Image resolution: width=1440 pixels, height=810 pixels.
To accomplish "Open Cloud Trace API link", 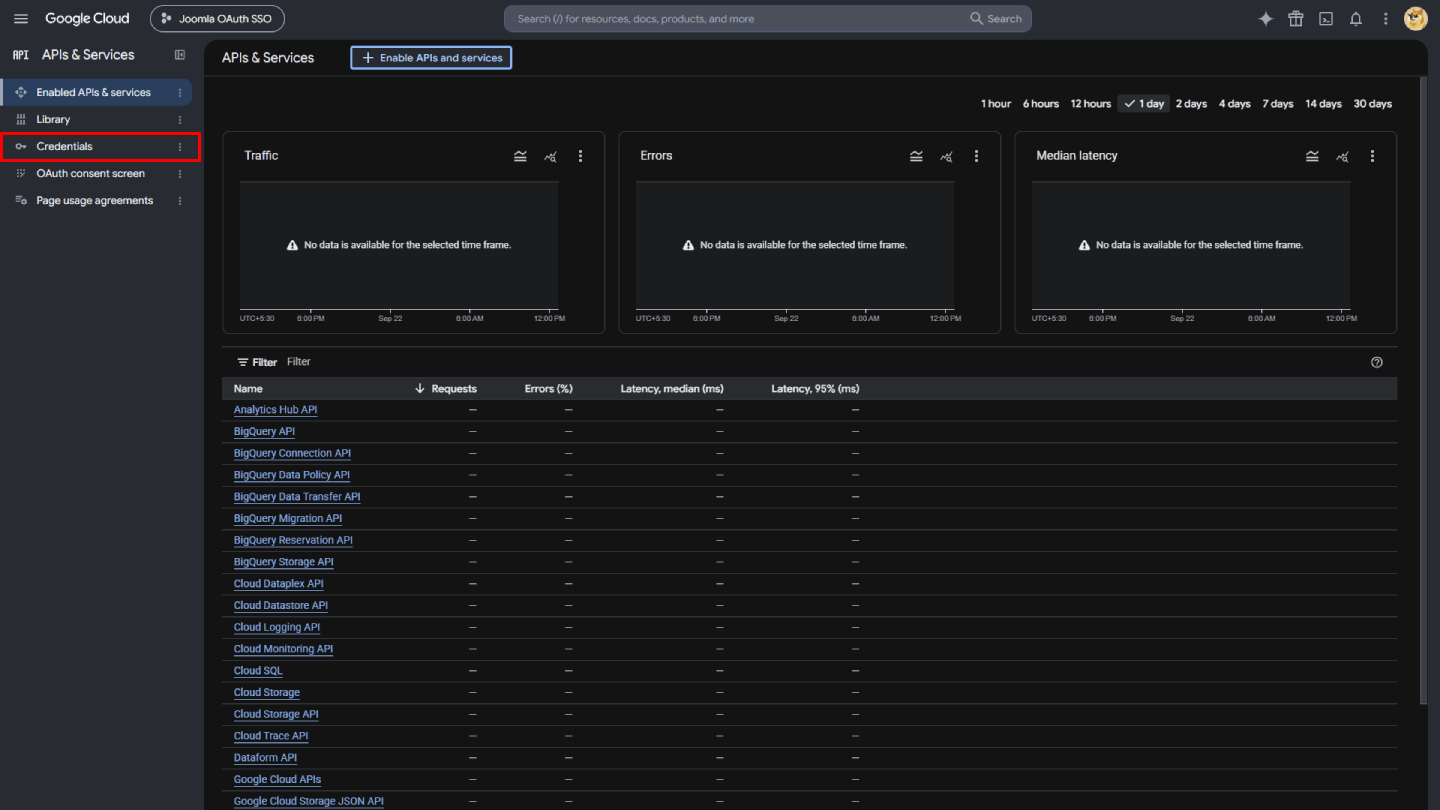I will coord(271,736).
